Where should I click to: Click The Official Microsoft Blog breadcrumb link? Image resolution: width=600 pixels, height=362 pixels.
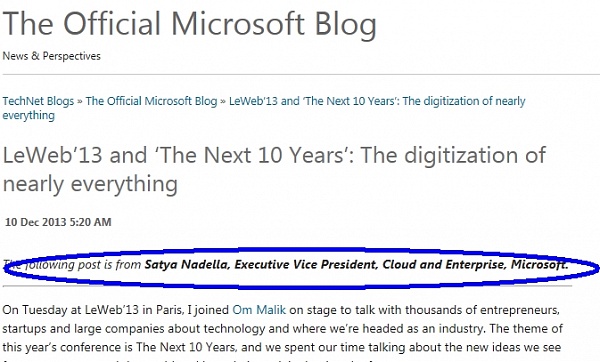point(151,101)
